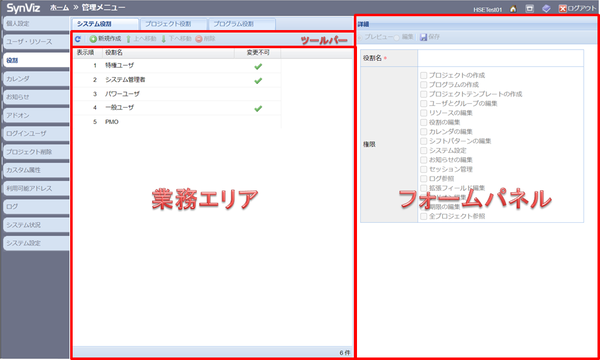Select the システム管理者 row
This screenshot has height=360, width=600.
click(177, 80)
